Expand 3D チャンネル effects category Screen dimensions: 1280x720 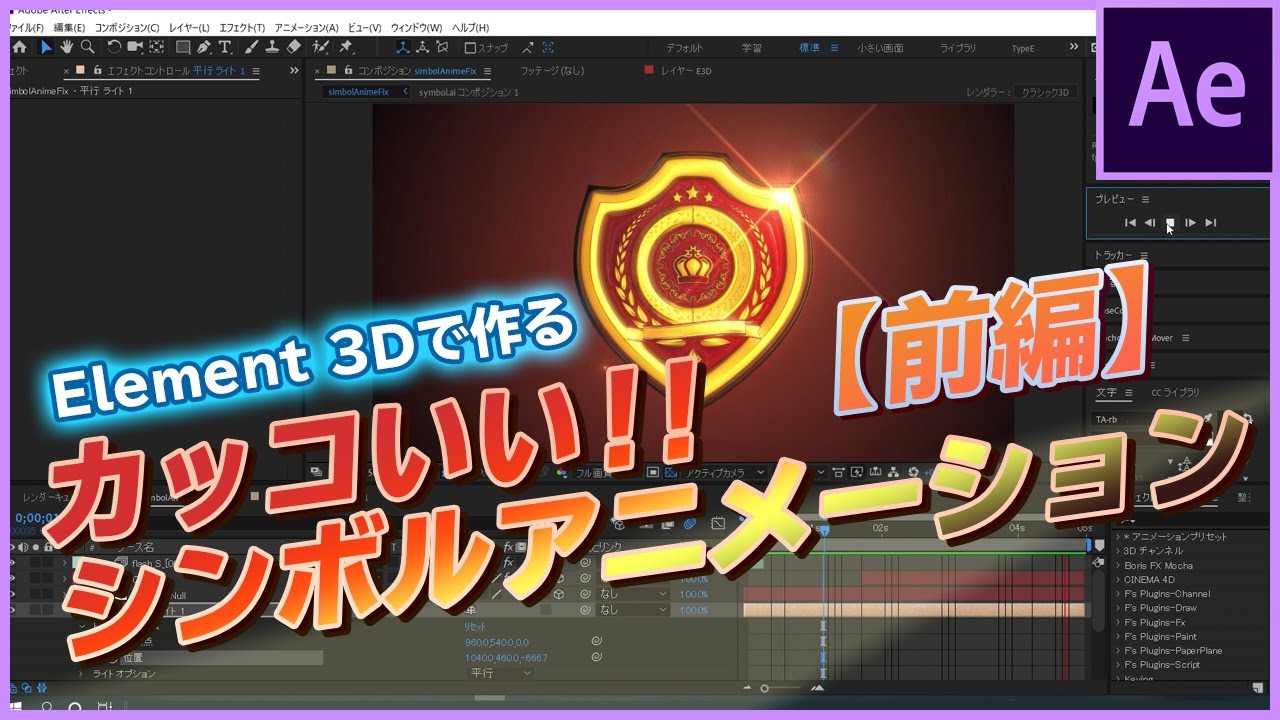click(1118, 551)
